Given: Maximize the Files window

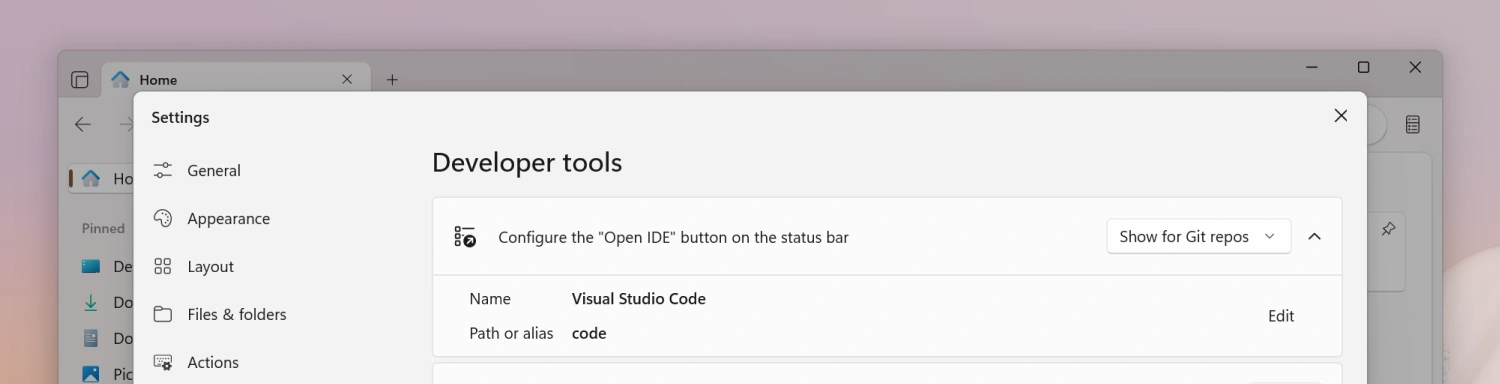Looking at the screenshot, I should pos(1363,67).
